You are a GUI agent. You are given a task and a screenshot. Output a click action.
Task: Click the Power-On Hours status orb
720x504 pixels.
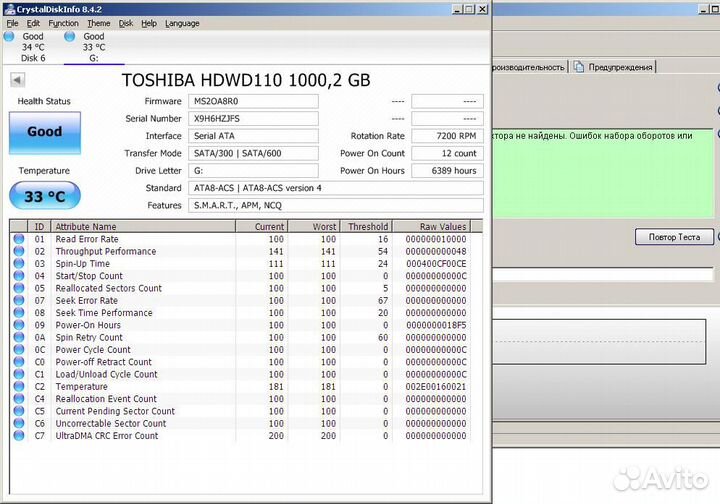(19, 325)
